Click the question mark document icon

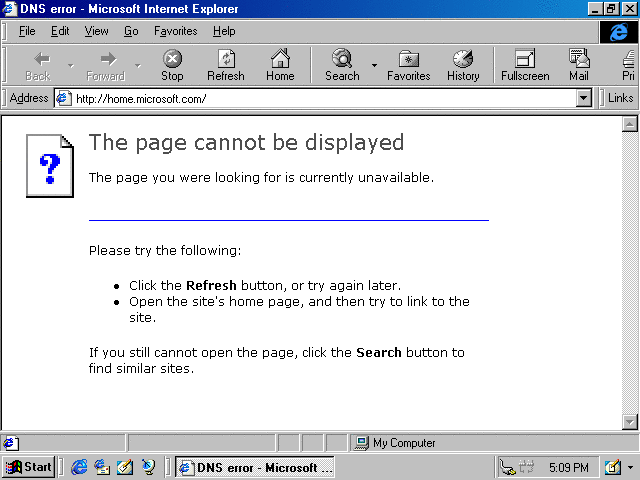click(x=50, y=166)
